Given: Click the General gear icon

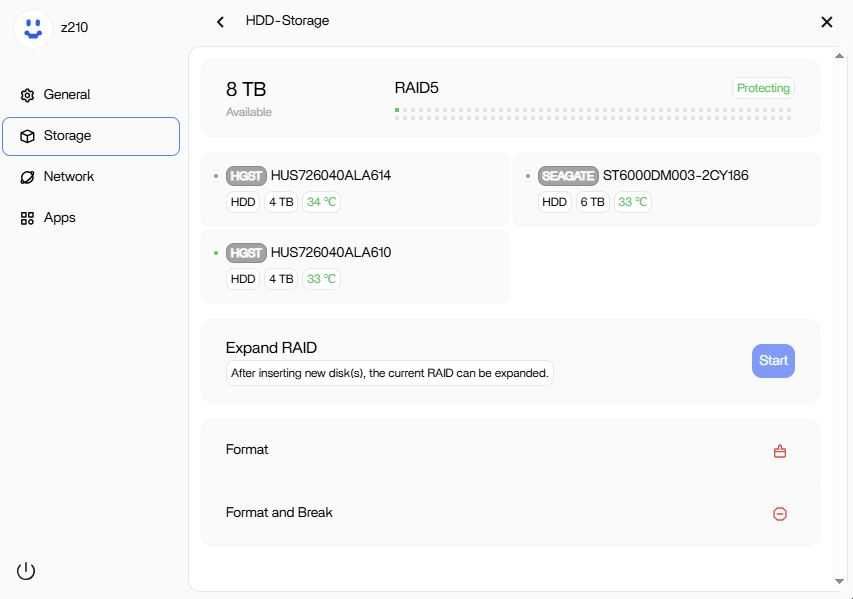Looking at the screenshot, I should 27,95.
